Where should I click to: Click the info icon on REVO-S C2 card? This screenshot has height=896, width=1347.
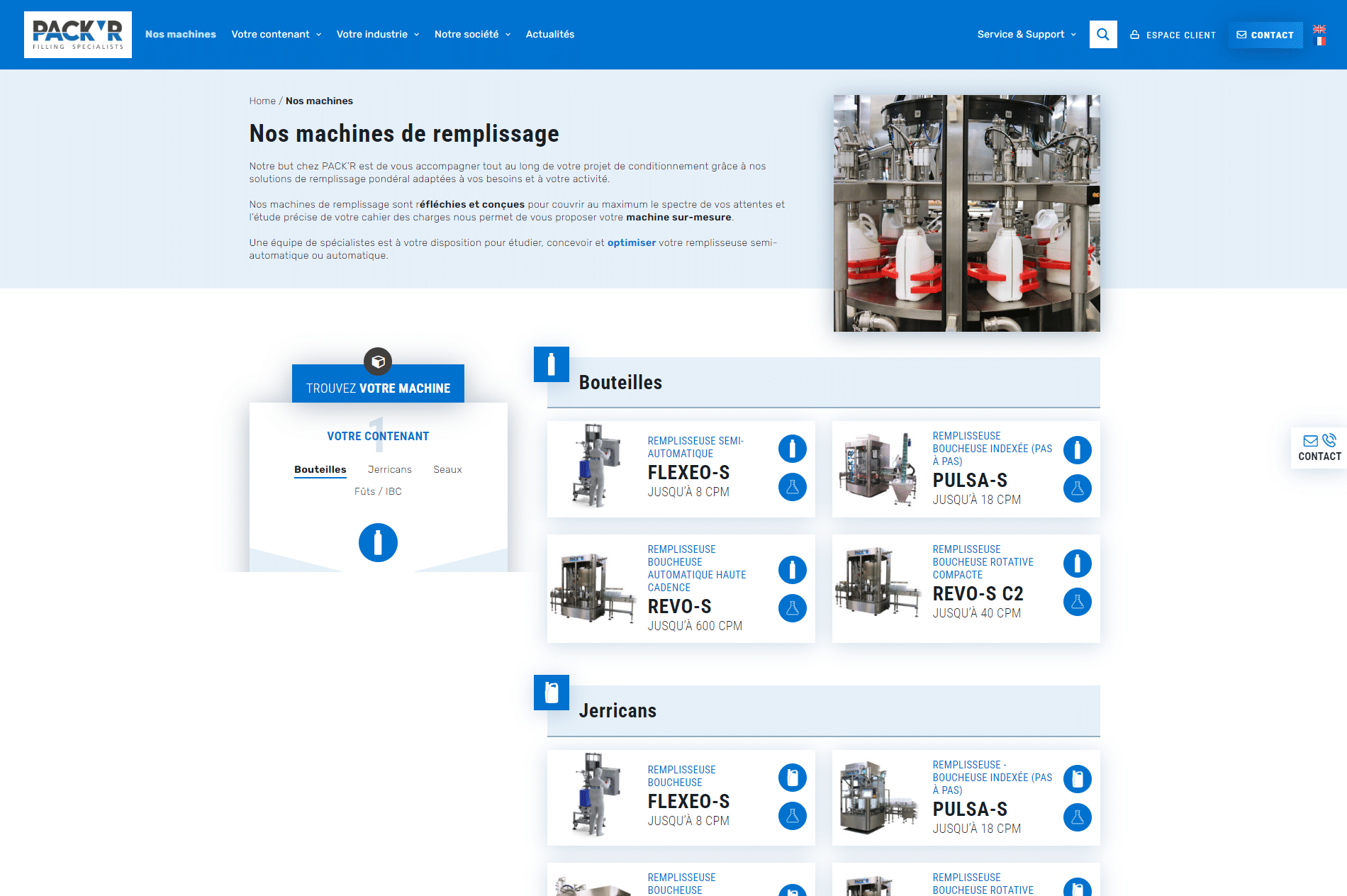coord(1078,564)
